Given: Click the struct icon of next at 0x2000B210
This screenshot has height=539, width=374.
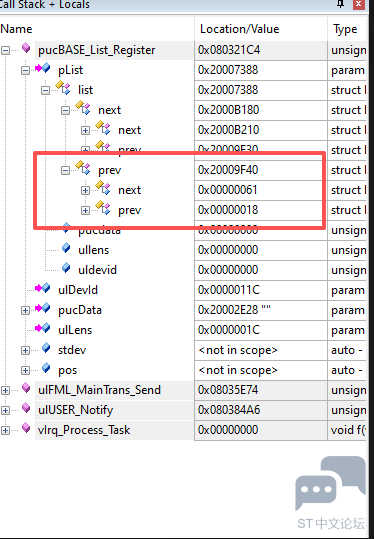Looking at the screenshot, I should coord(103,127).
